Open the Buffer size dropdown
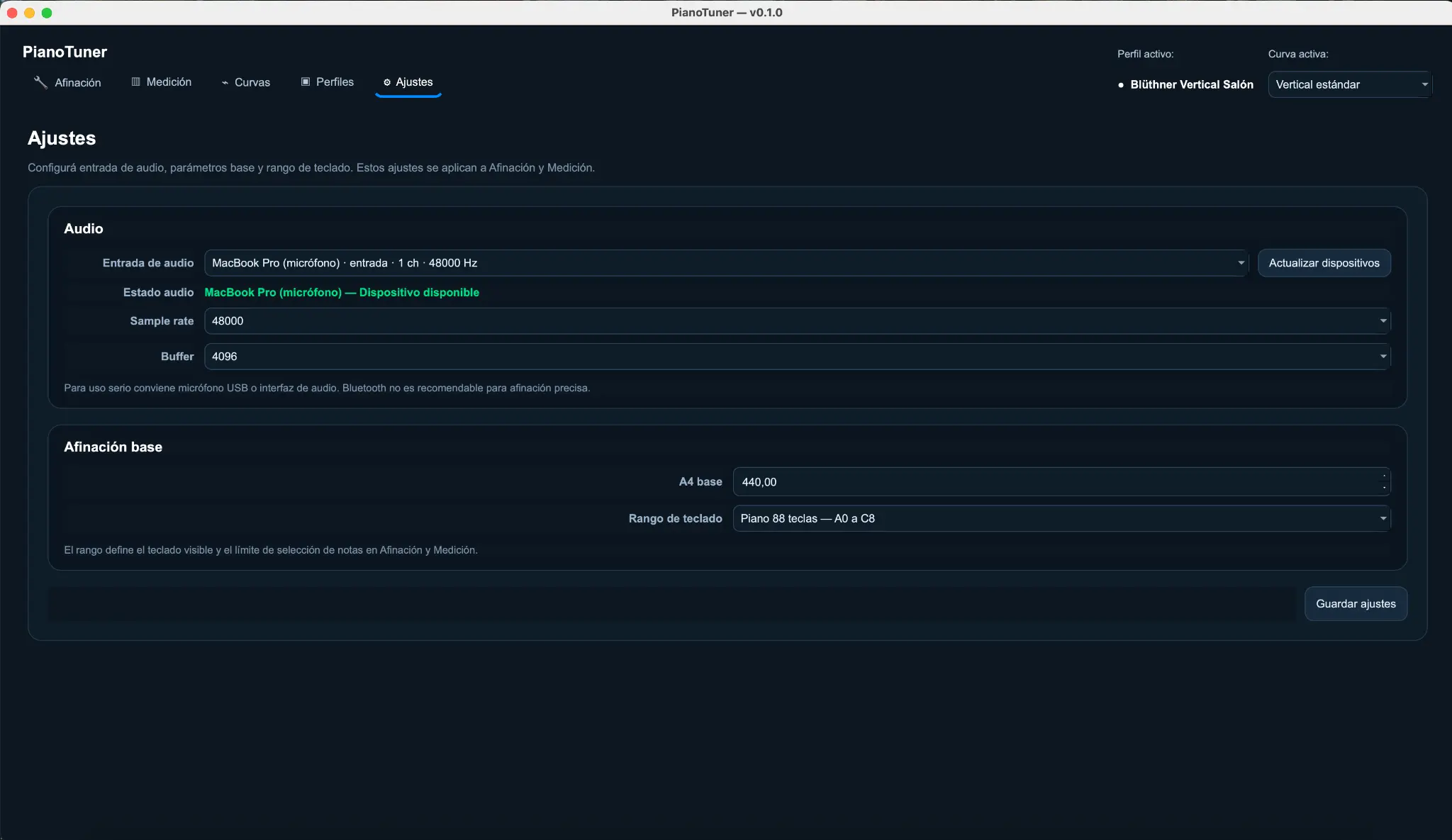This screenshot has height=840, width=1452. coord(798,357)
